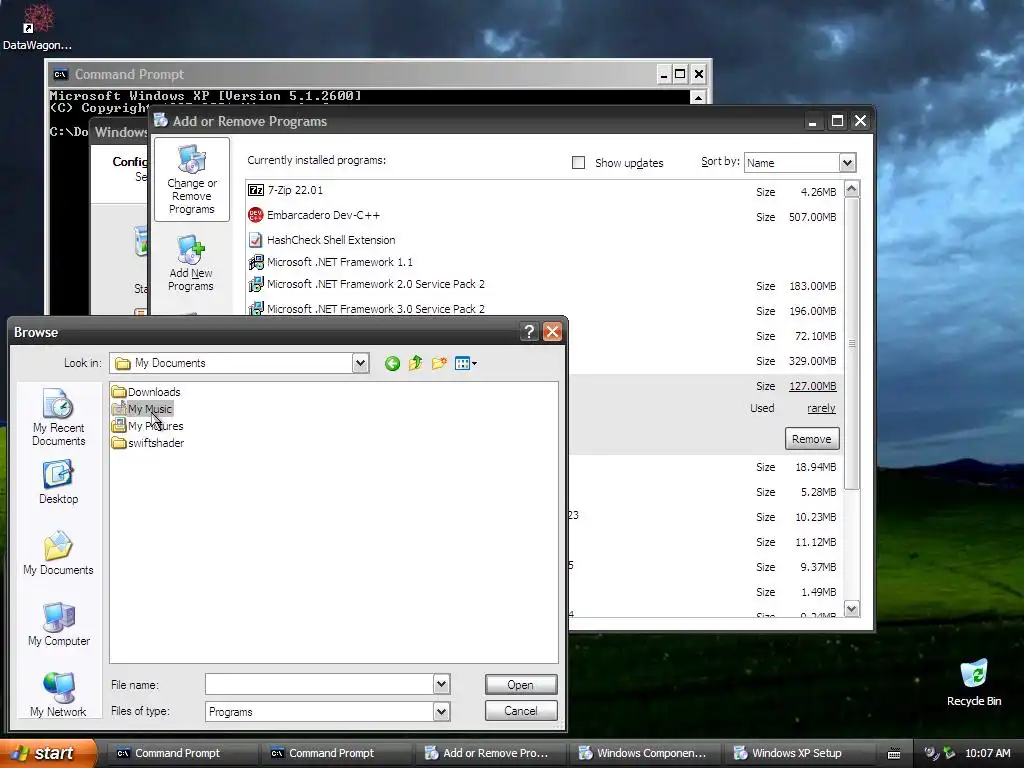Expand the Look in My Documents dropdown

click(x=360, y=363)
